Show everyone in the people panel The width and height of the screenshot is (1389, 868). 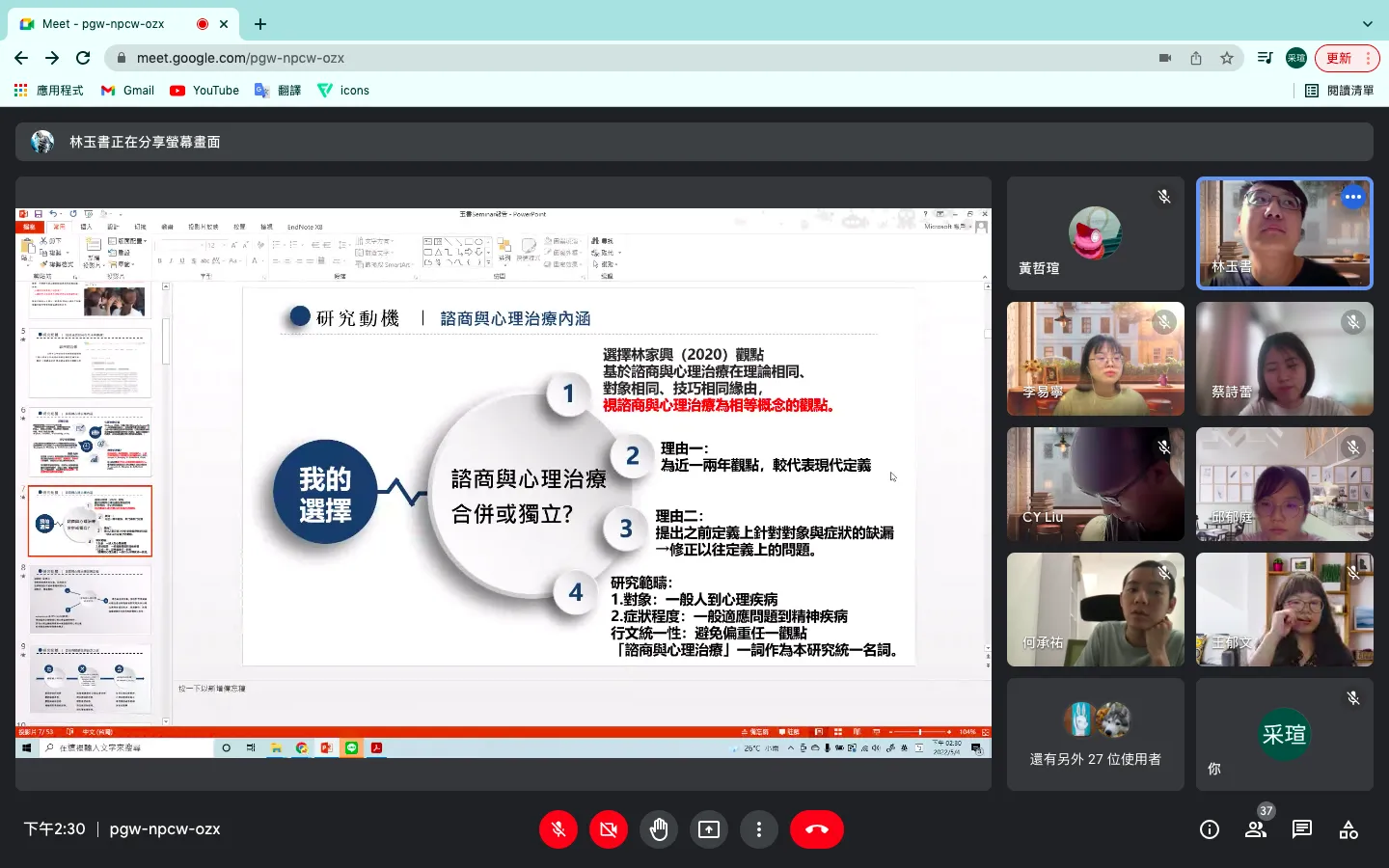point(1256,829)
